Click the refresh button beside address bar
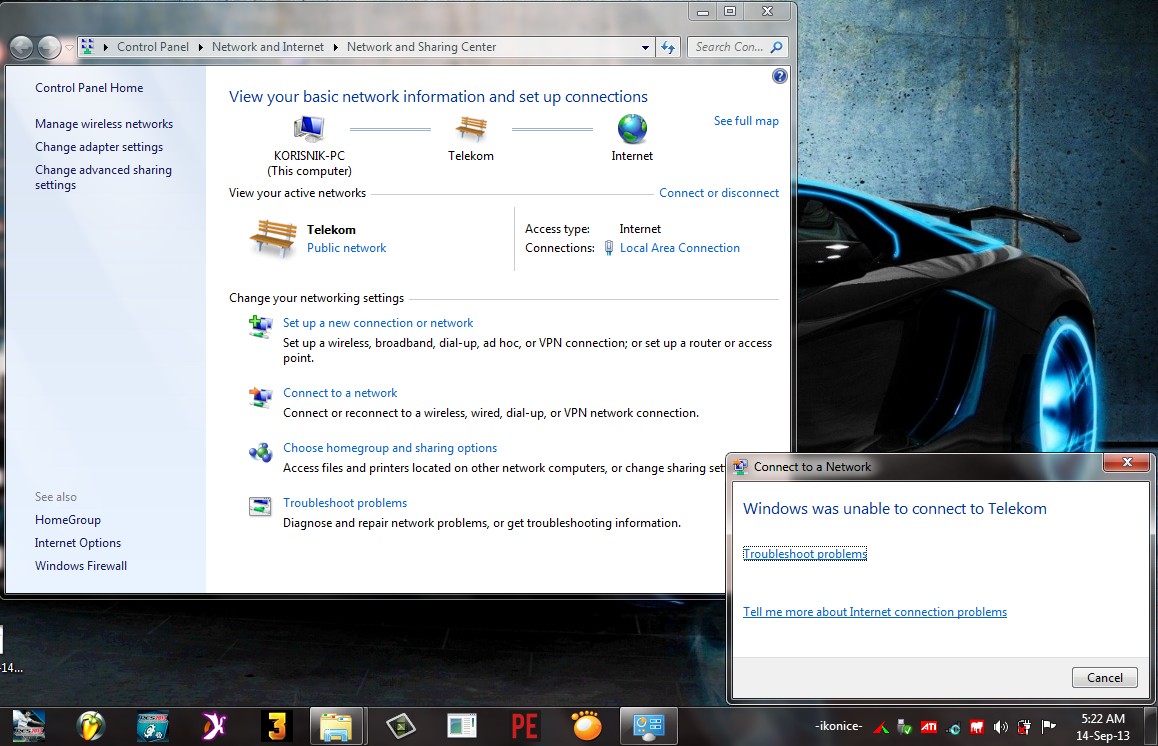This screenshot has width=1158, height=746. coord(669,47)
